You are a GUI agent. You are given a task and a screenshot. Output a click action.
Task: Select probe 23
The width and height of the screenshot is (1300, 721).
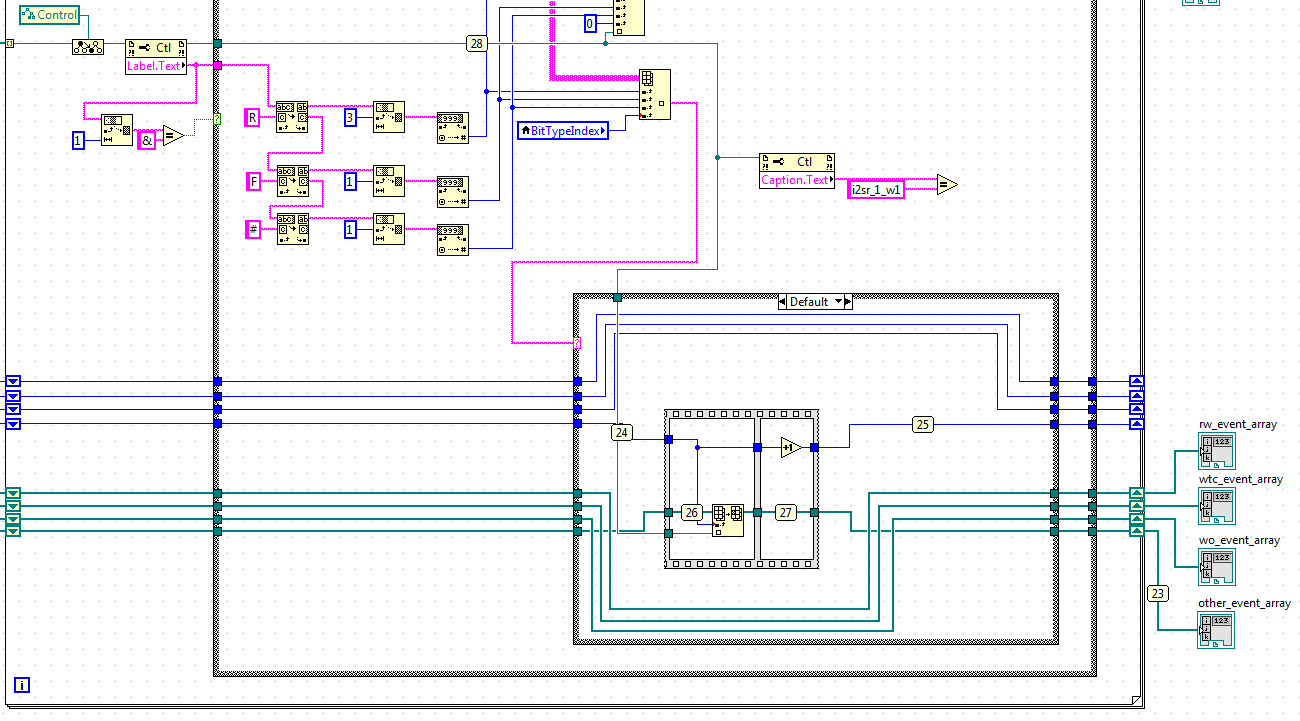pyautogui.click(x=1158, y=593)
